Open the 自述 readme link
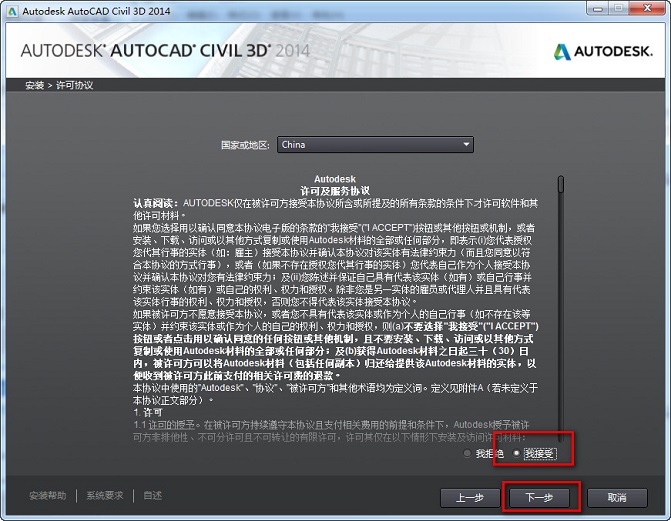671x521 pixels. tap(152, 496)
